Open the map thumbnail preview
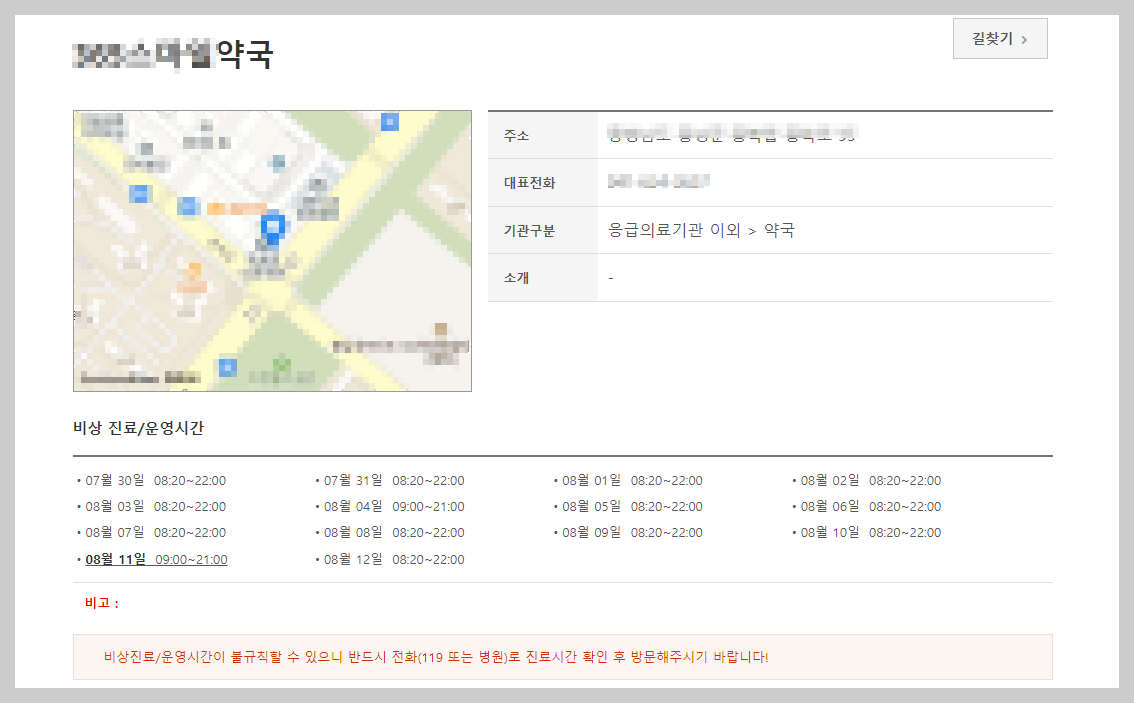The height and width of the screenshot is (703, 1134). [272, 250]
